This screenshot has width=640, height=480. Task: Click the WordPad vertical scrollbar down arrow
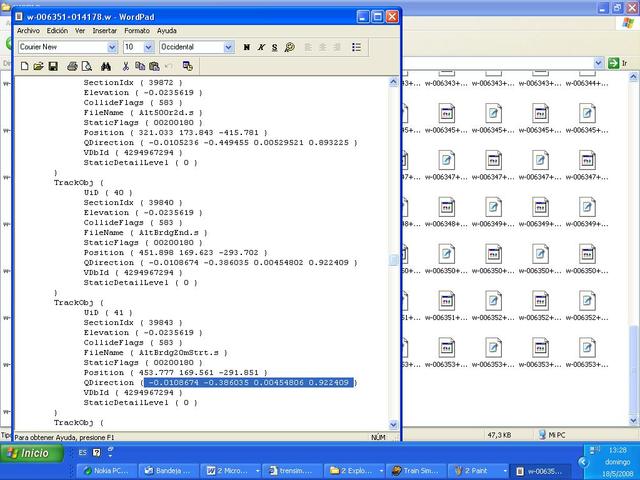tap(393, 424)
